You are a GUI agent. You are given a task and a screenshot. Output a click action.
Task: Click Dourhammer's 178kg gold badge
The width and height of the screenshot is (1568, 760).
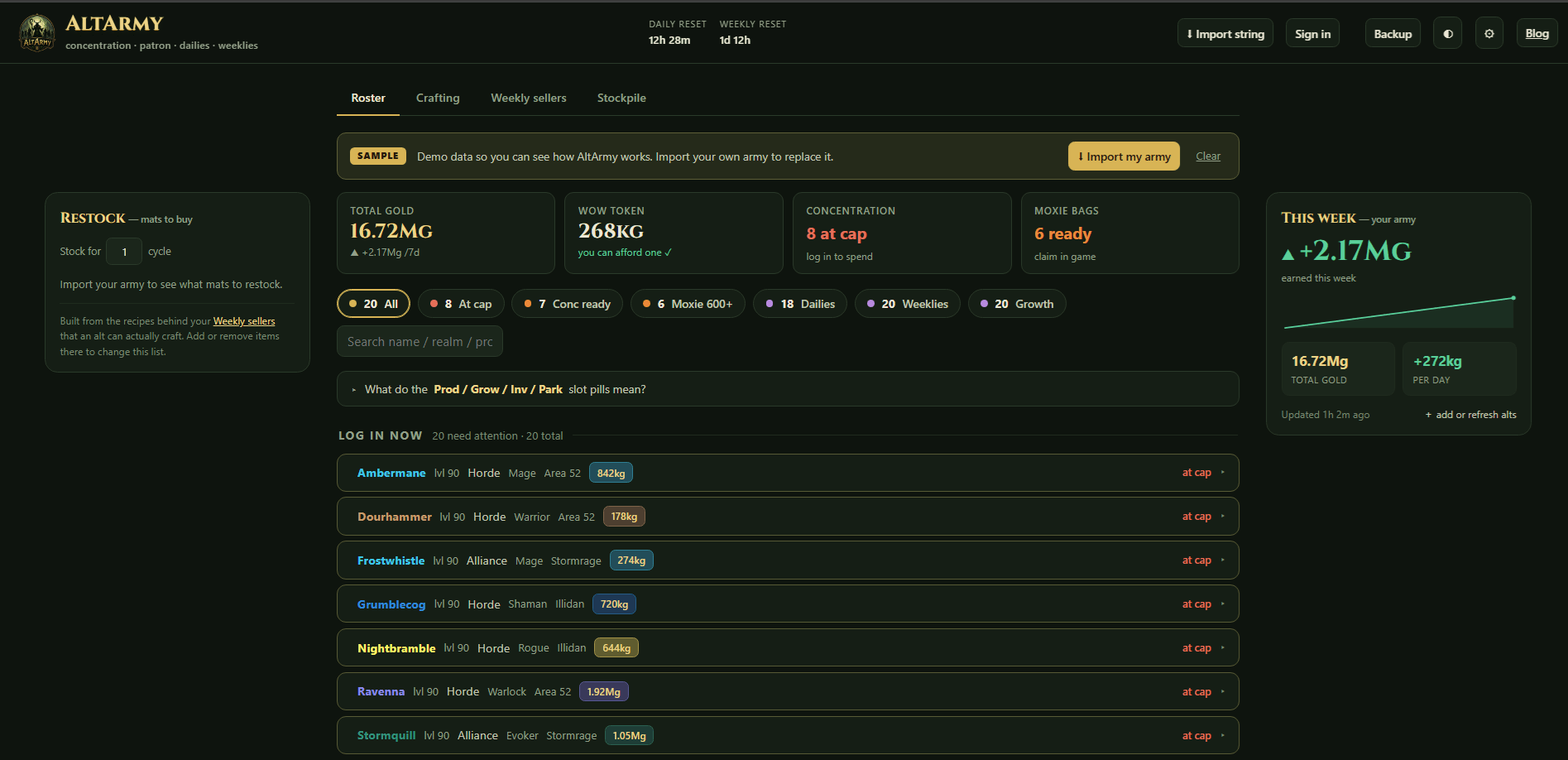[624, 517]
